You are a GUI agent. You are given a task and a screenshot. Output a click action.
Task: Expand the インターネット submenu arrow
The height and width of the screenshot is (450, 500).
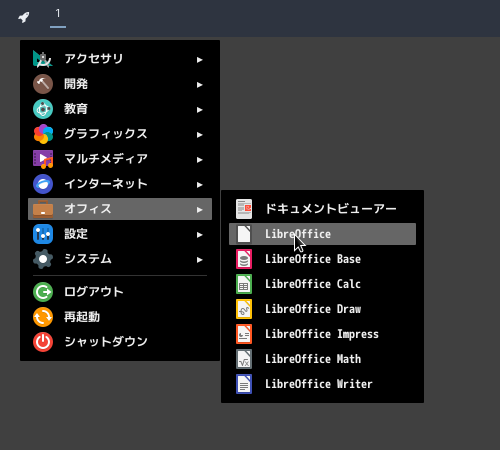click(199, 185)
